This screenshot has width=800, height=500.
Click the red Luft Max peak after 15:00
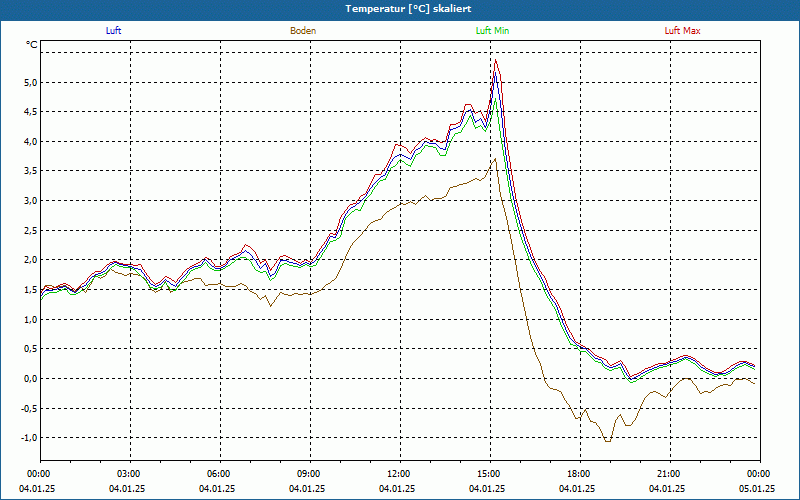click(x=496, y=60)
